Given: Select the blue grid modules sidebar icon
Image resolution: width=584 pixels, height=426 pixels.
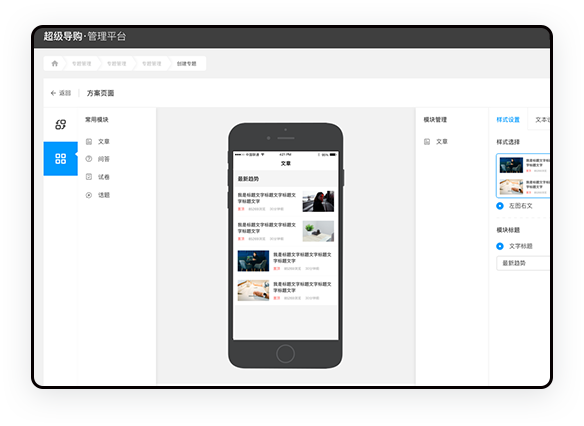Looking at the screenshot, I should (x=61, y=159).
